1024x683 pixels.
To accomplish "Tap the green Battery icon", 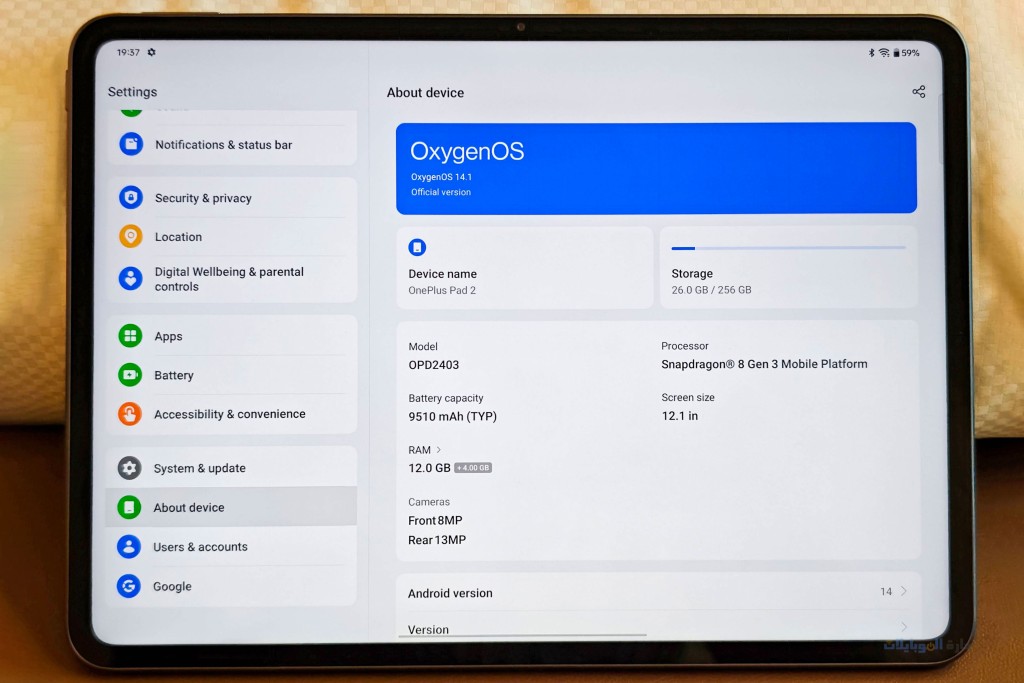I will pyautogui.click(x=130, y=375).
